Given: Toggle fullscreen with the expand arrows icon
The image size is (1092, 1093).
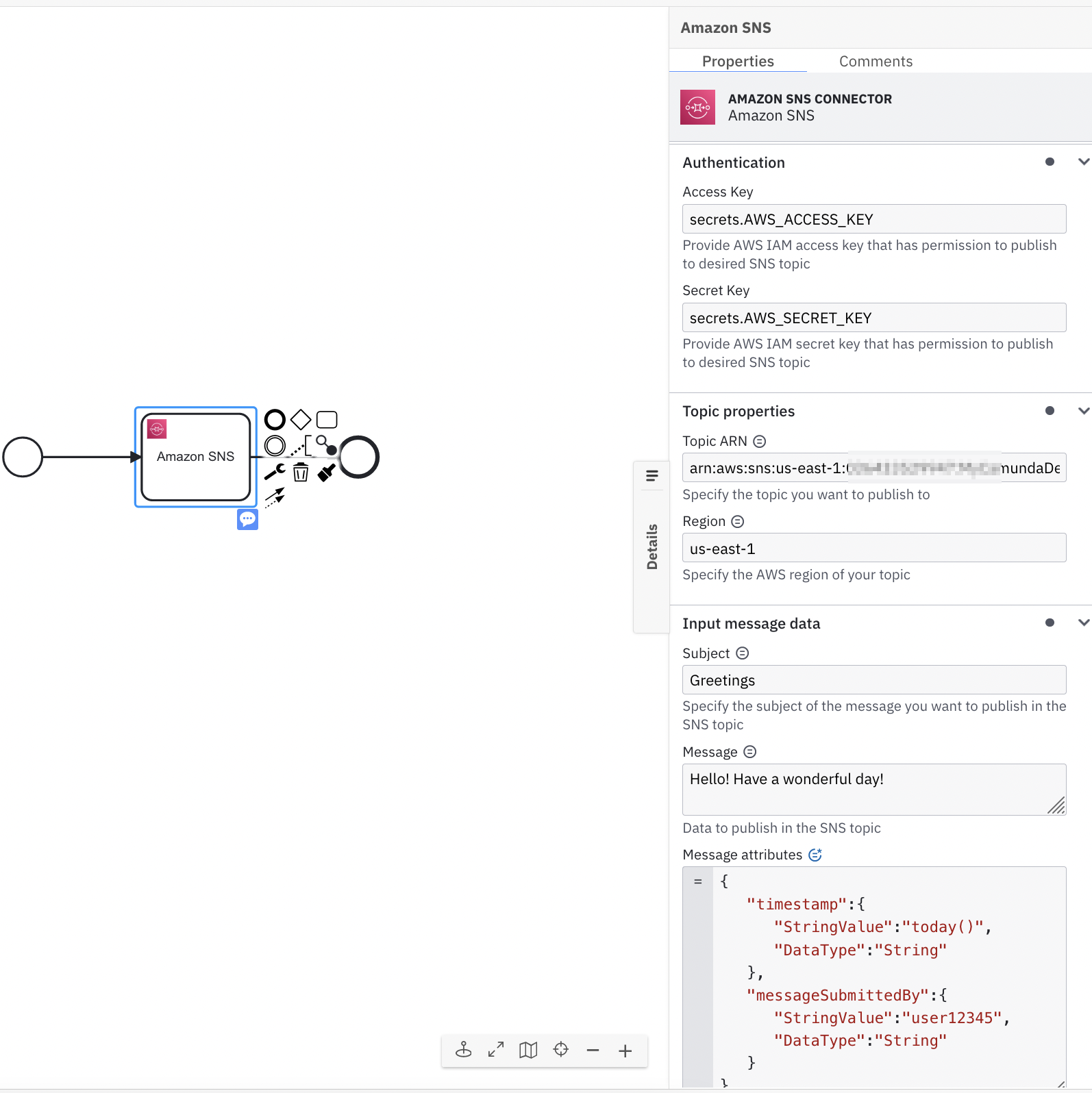Looking at the screenshot, I should pyautogui.click(x=496, y=1050).
